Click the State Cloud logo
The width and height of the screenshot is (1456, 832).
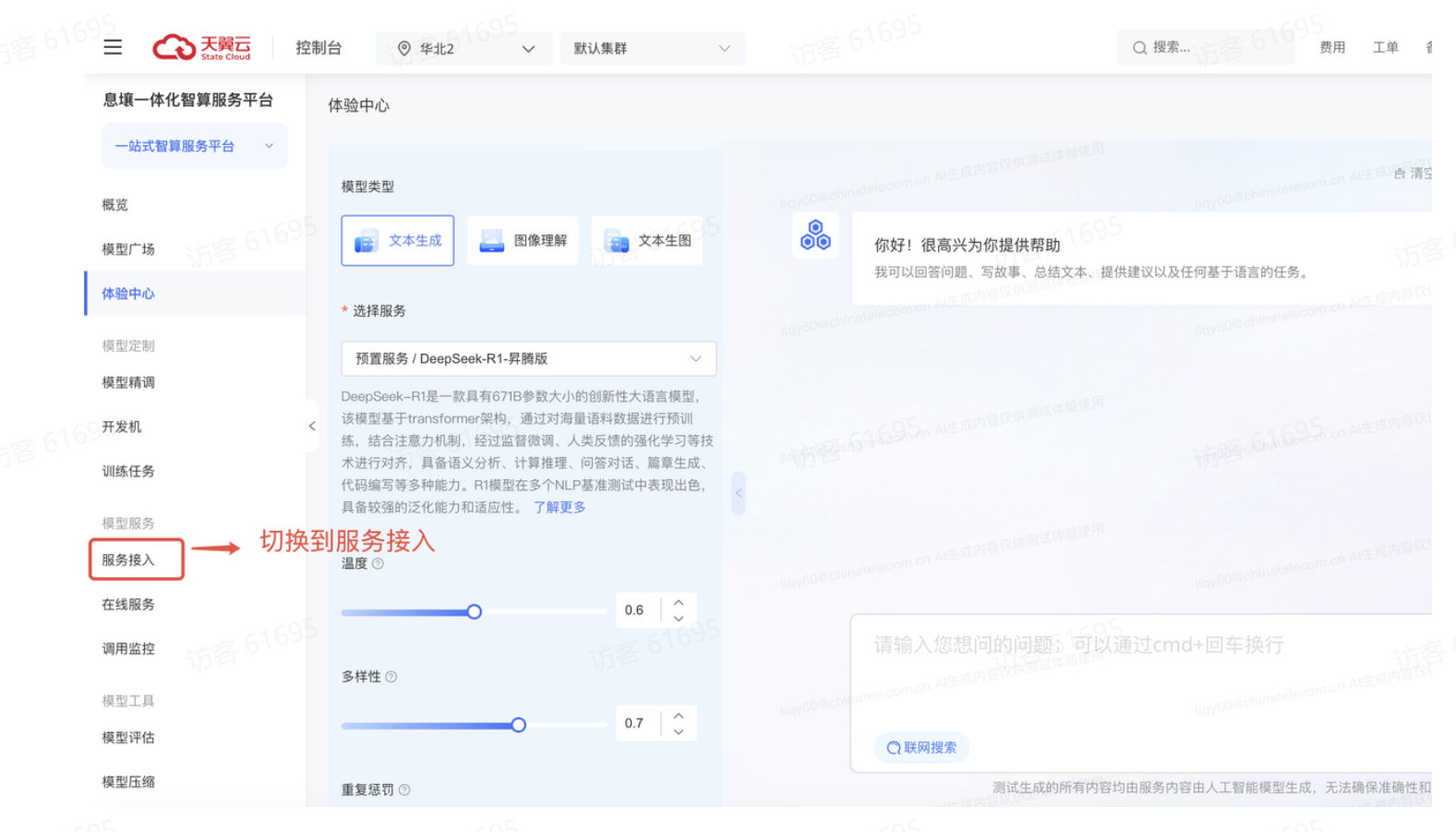coord(202,47)
